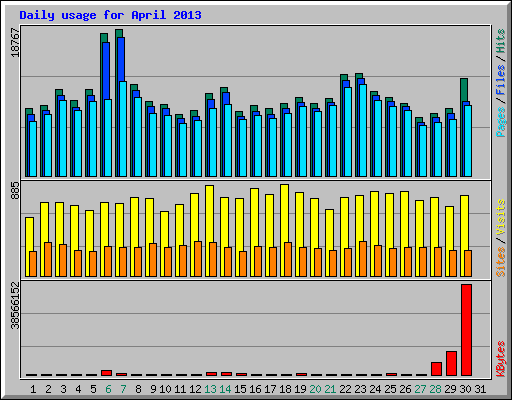Click the KBytes legend label
The width and height of the screenshot is (512, 400).
click(501, 359)
